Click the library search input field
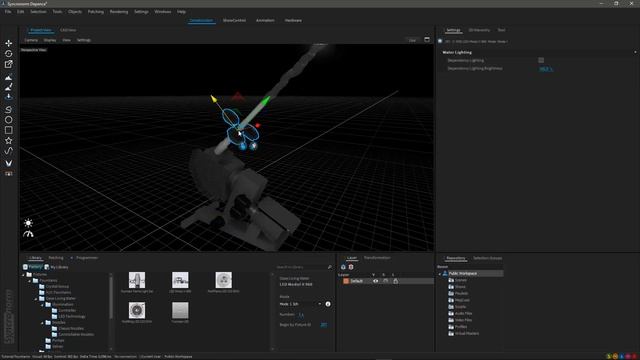 (301, 267)
